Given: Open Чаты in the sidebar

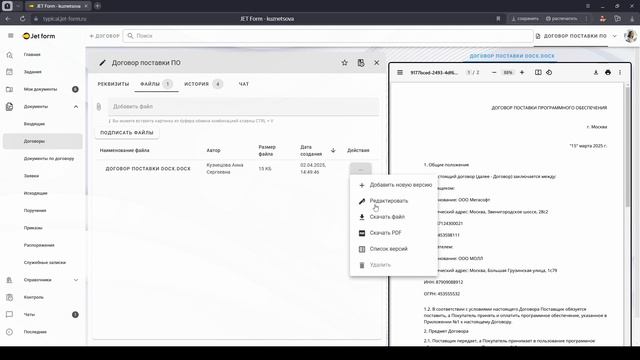Looking at the screenshot, I should click(x=29, y=315).
